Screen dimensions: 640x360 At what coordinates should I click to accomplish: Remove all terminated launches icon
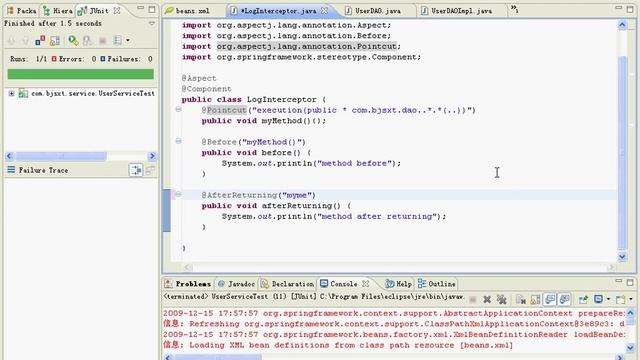coord(502,300)
